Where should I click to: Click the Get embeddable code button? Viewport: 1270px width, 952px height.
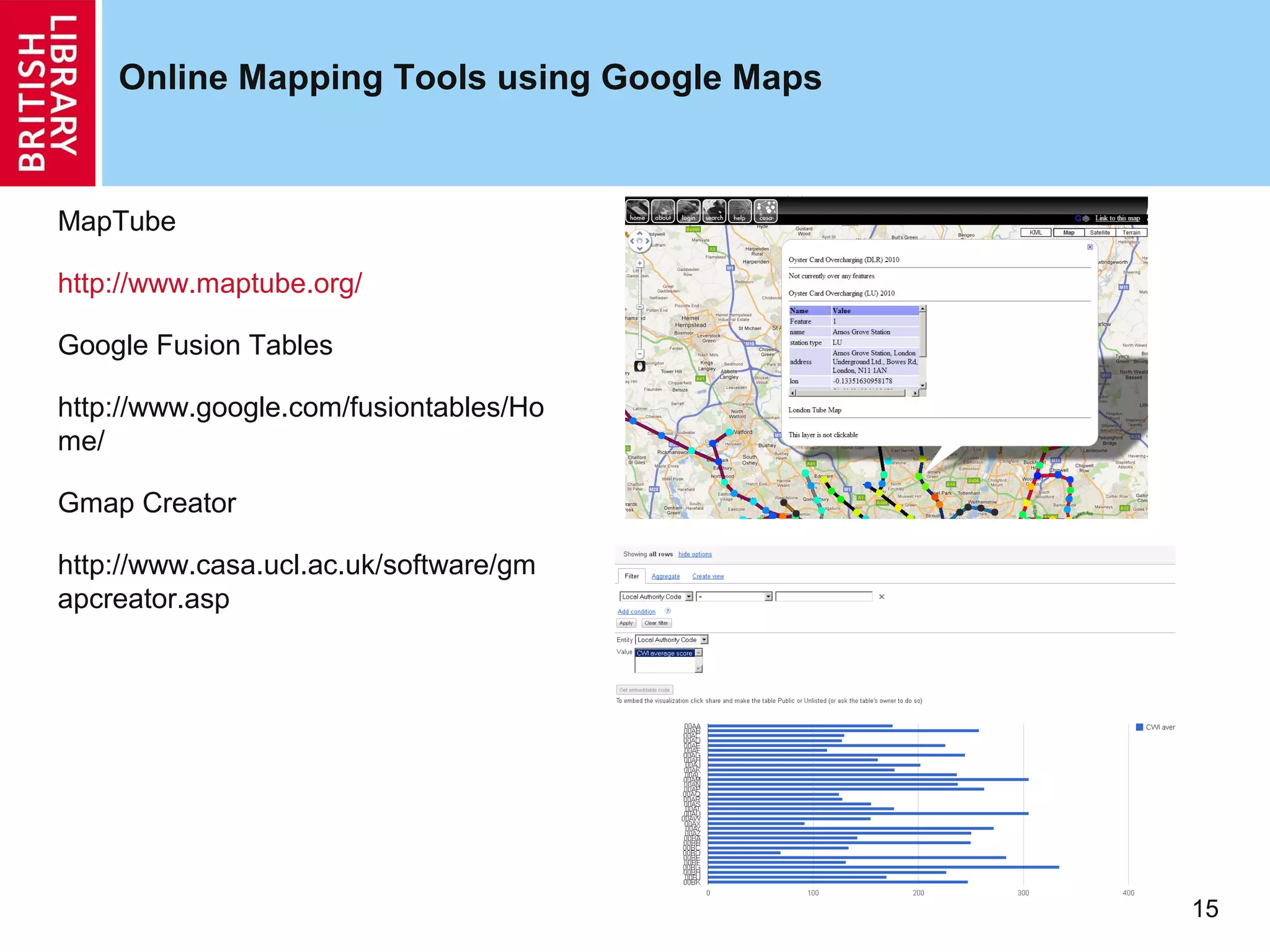(x=644, y=690)
